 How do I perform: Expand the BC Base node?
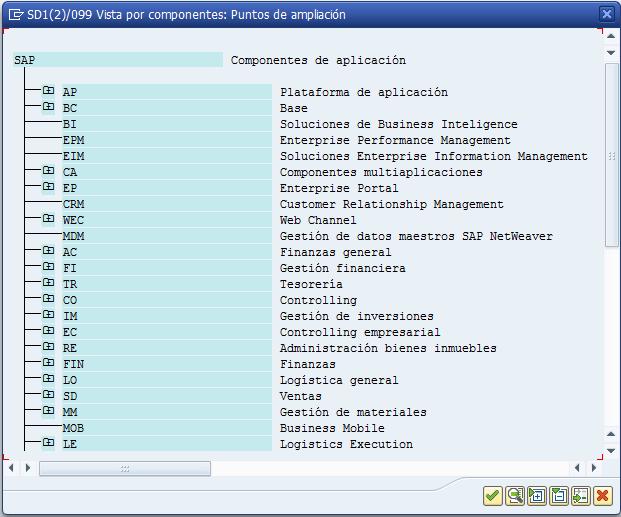point(48,107)
